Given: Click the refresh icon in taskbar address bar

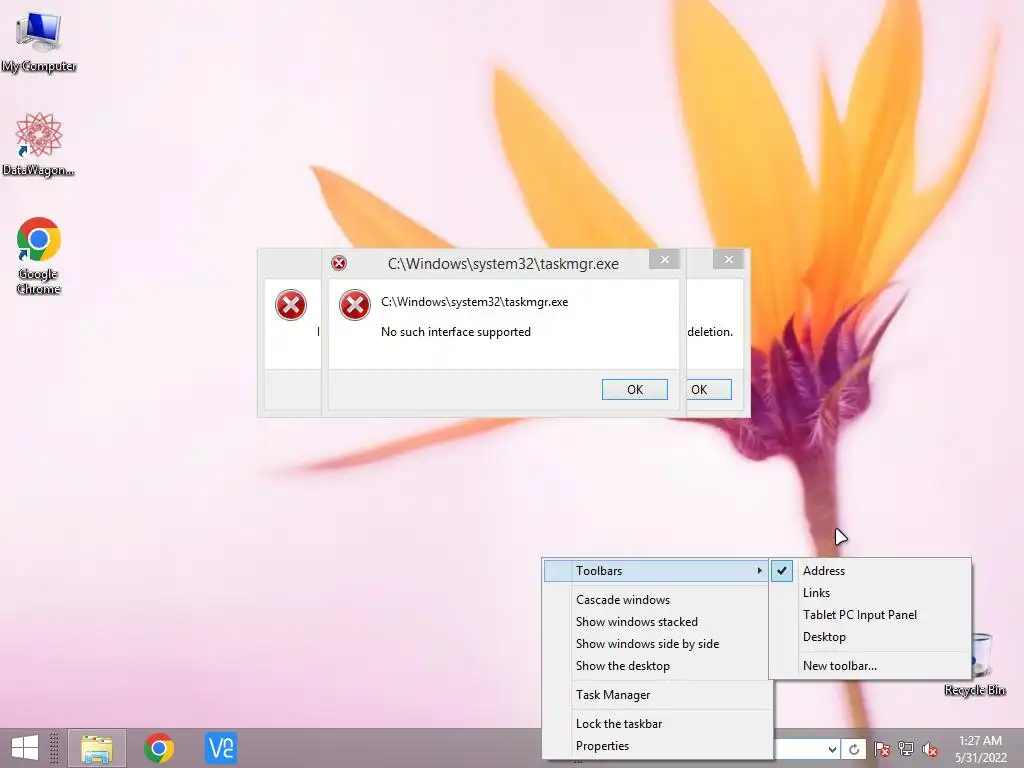Looking at the screenshot, I should point(854,749).
